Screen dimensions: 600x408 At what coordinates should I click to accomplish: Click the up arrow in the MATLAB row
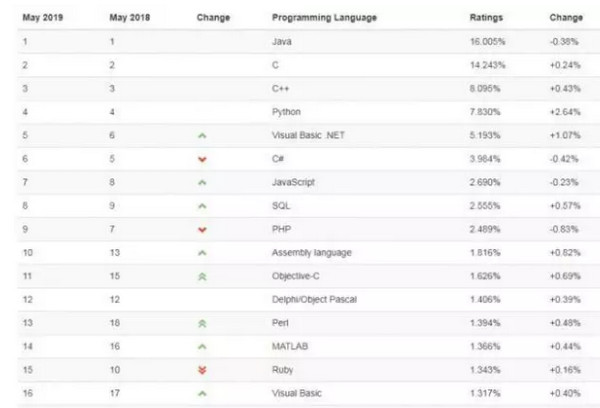click(203, 346)
